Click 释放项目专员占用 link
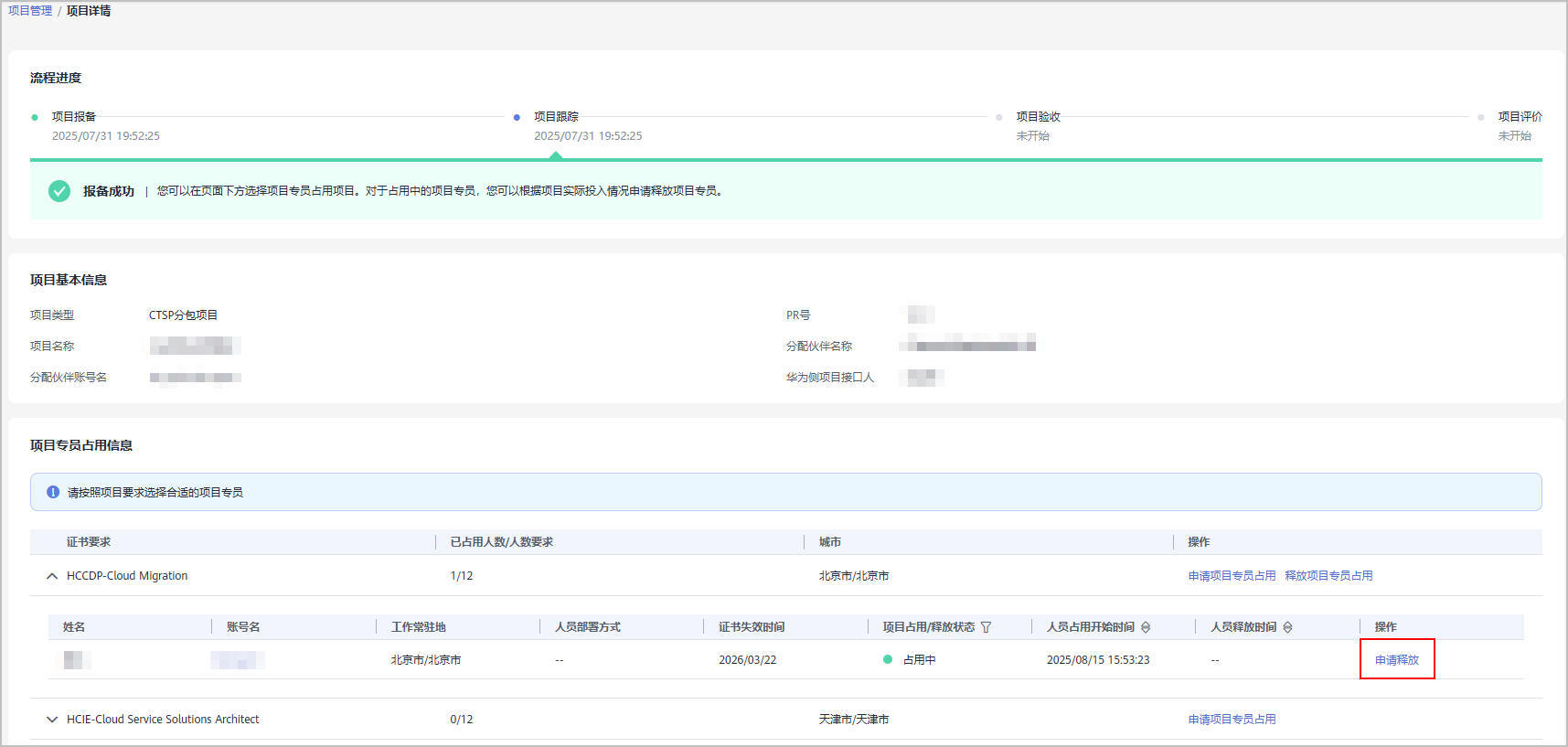 point(1328,576)
